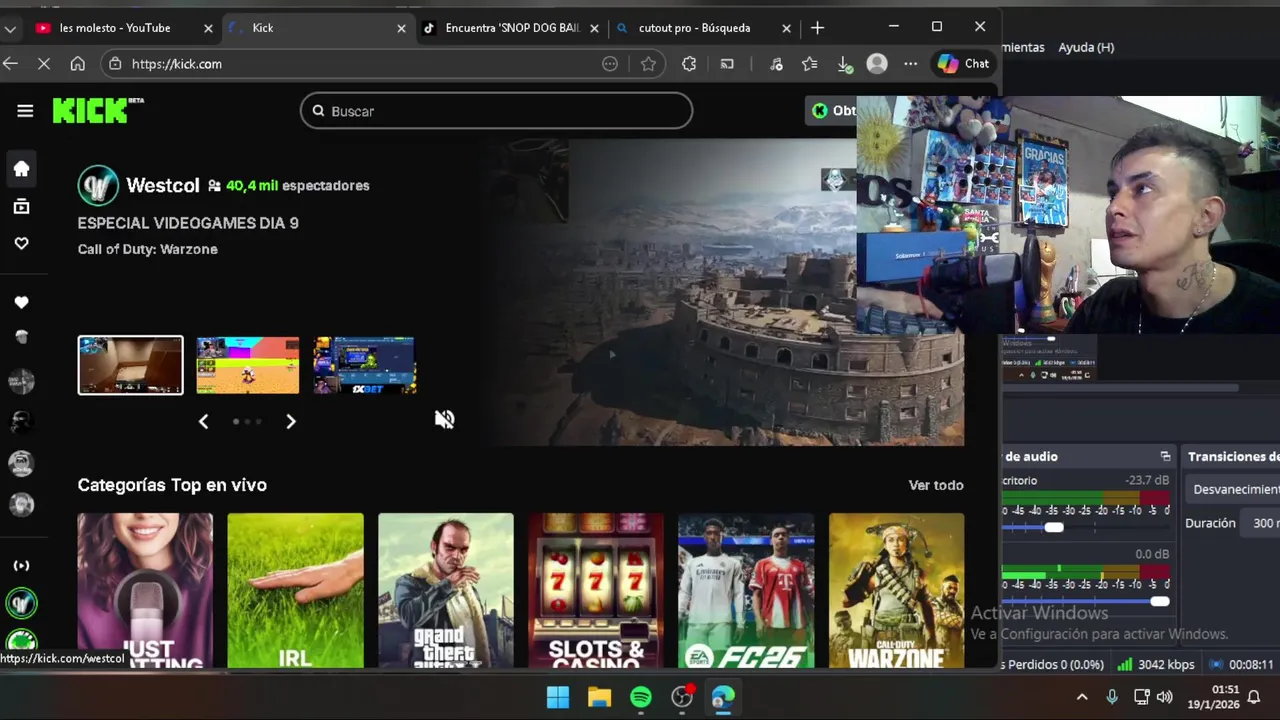Open Desvanecimiento transition dropdown in OBS

point(1235,489)
